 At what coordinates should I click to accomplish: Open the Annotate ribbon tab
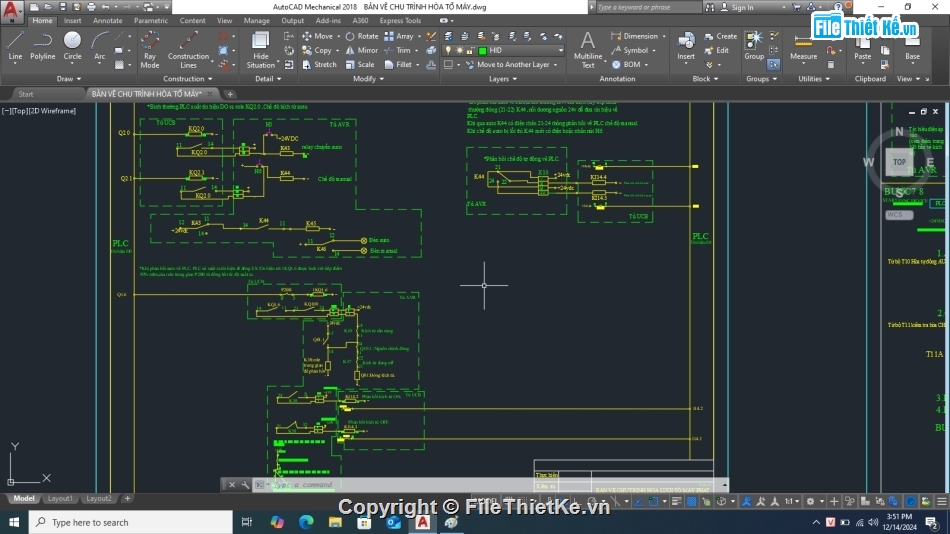(x=107, y=21)
